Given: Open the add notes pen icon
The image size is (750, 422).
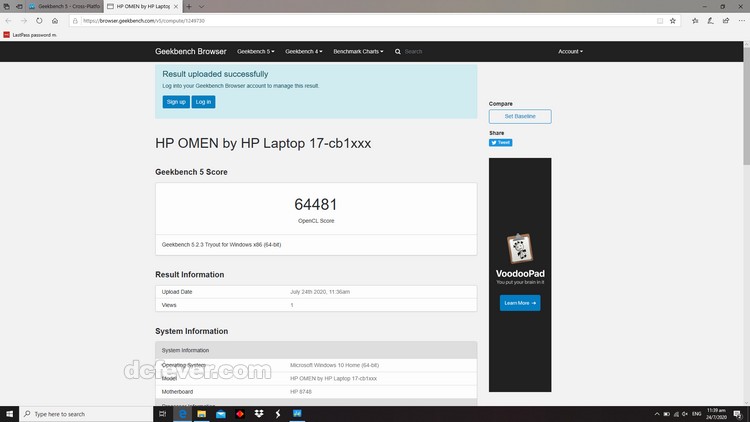Looking at the screenshot, I should tap(711, 21).
